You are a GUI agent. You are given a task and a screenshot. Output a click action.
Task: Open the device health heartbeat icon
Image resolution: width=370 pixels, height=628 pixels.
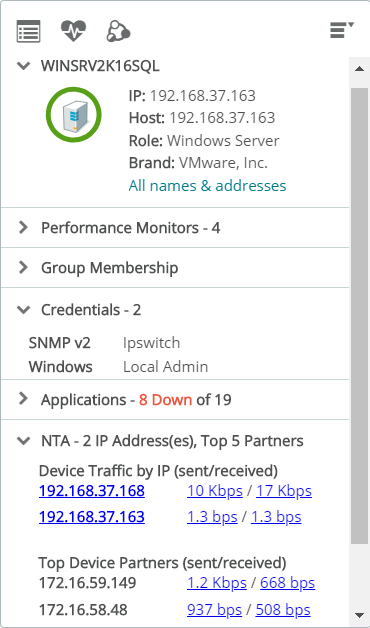coord(73,30)
